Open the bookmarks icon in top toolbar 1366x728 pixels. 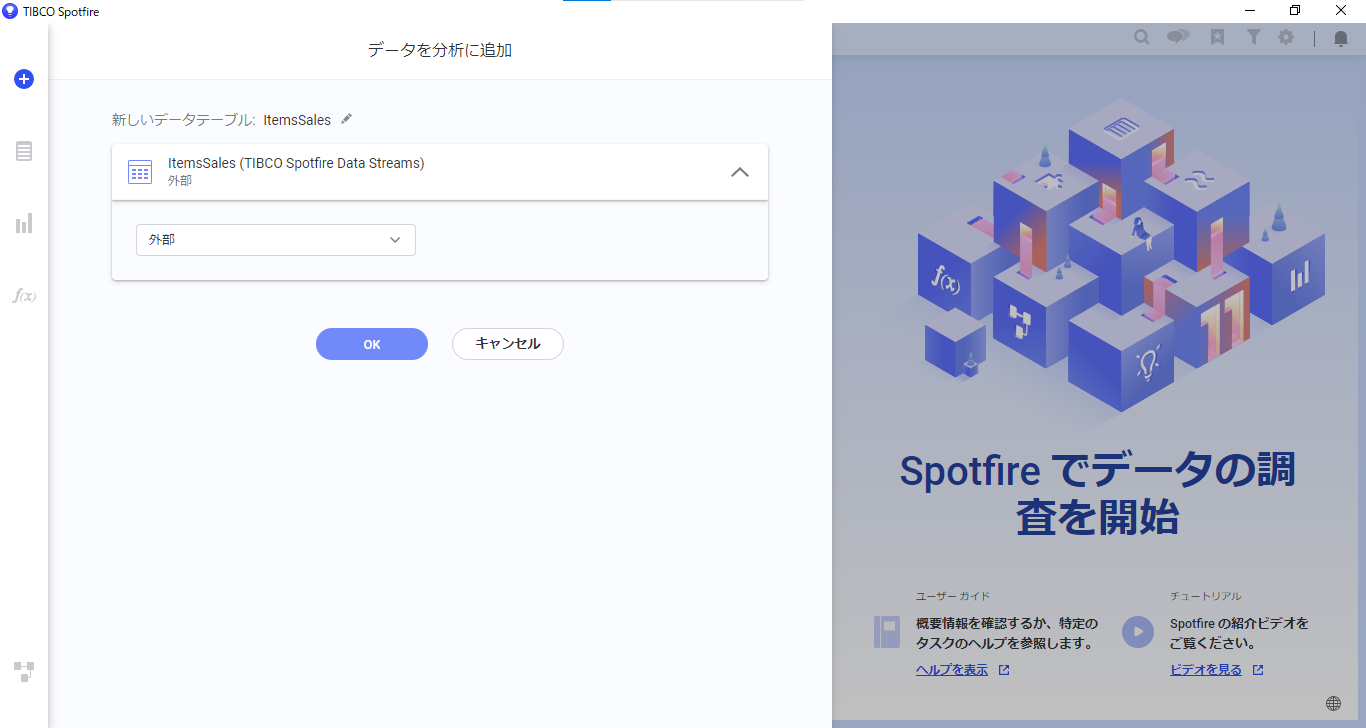pyautogui.click(x=1217, y=37)
